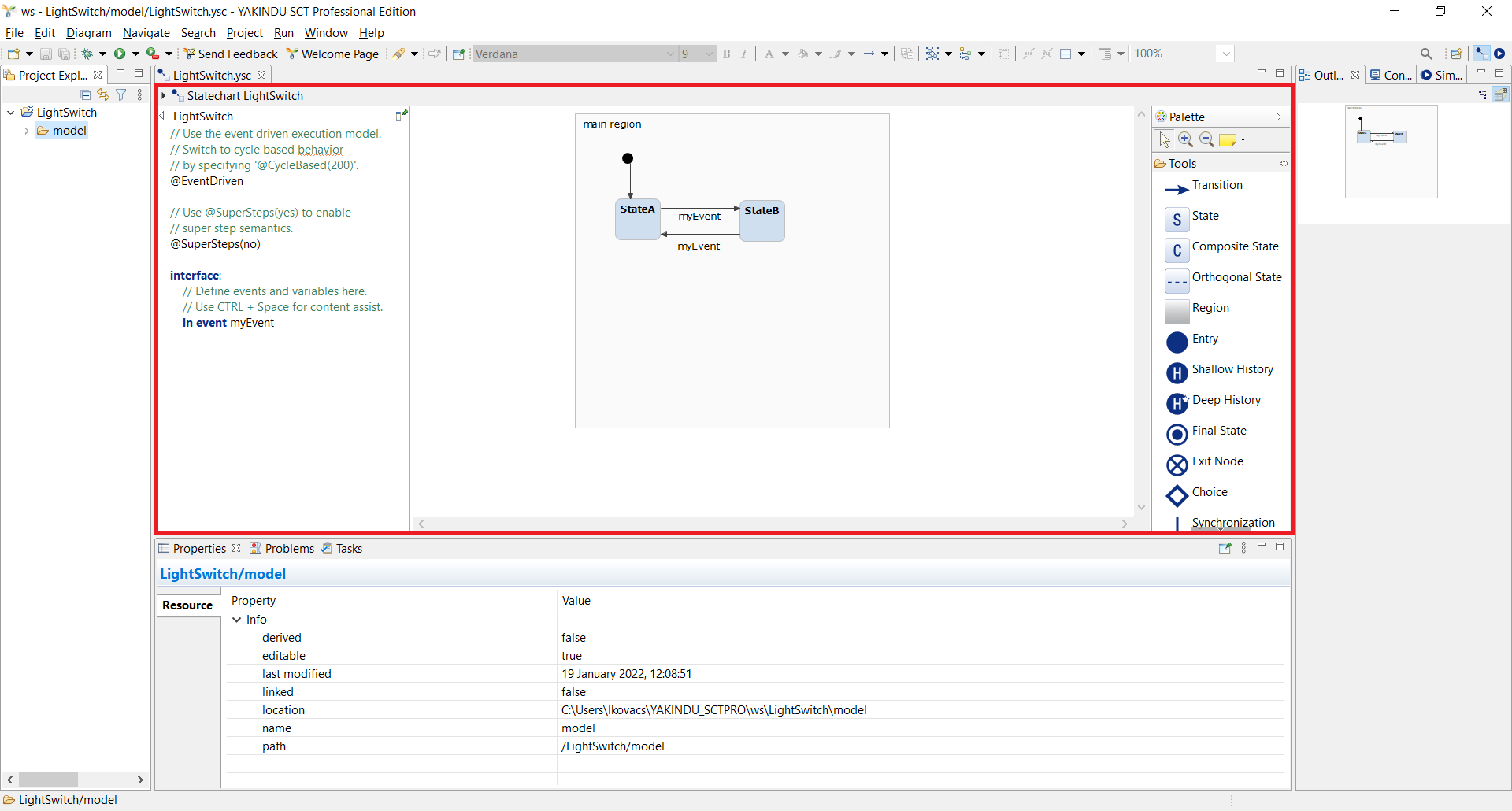
Task: Toggle the Outline view overview mode icon
Action: pyautogui.click(x=1501, y=94)
